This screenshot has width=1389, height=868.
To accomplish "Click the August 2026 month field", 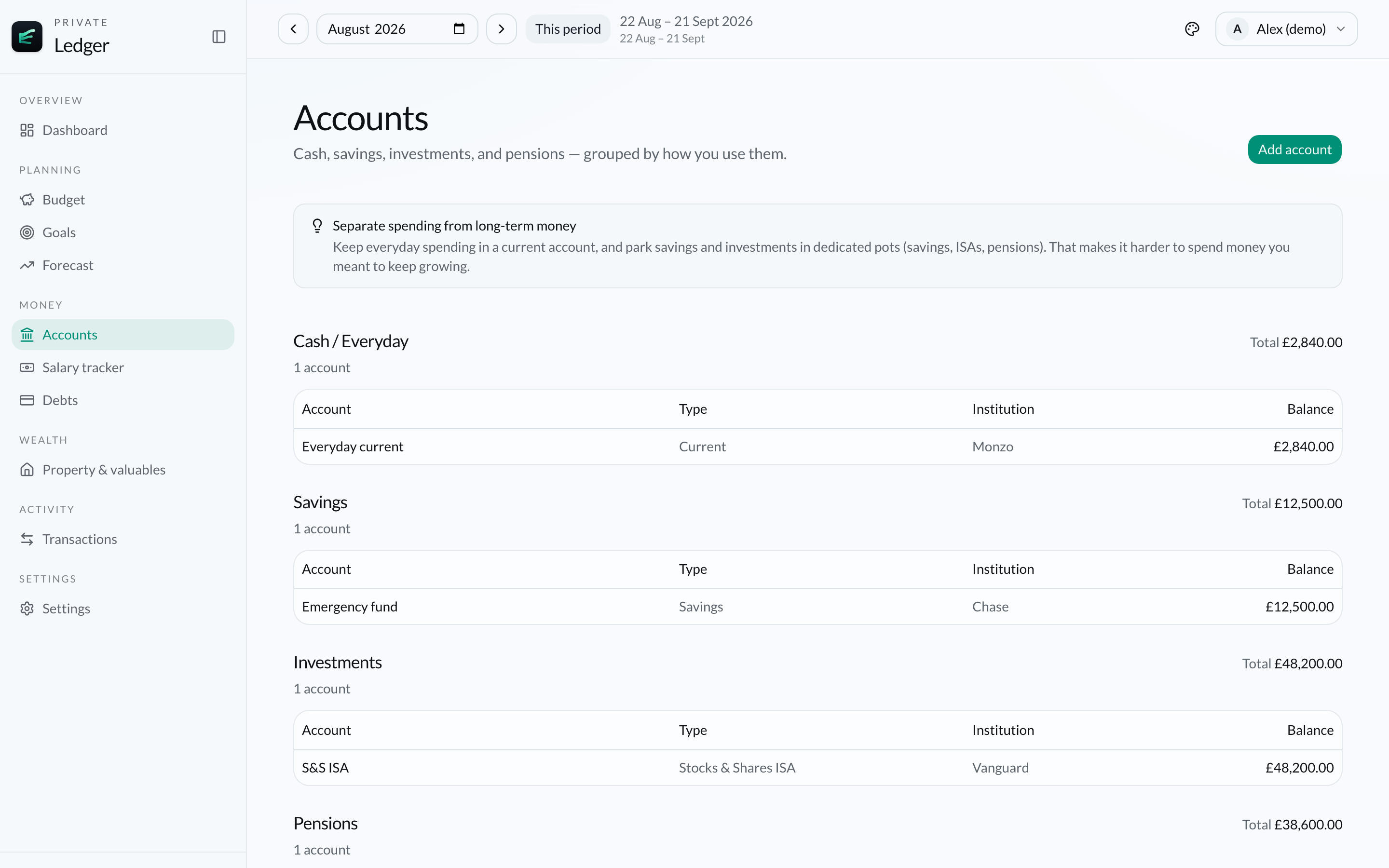I will pyautogui.click(x=396, y=29).
